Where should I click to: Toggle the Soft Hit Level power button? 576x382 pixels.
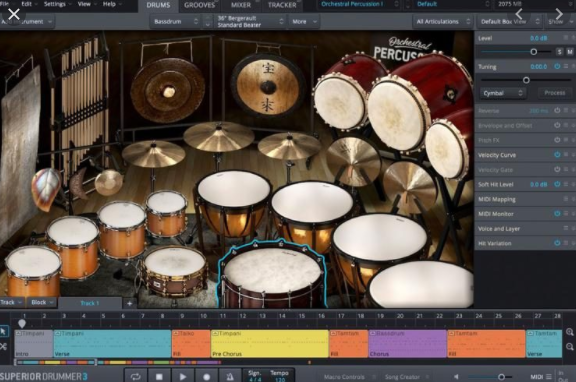557,184
